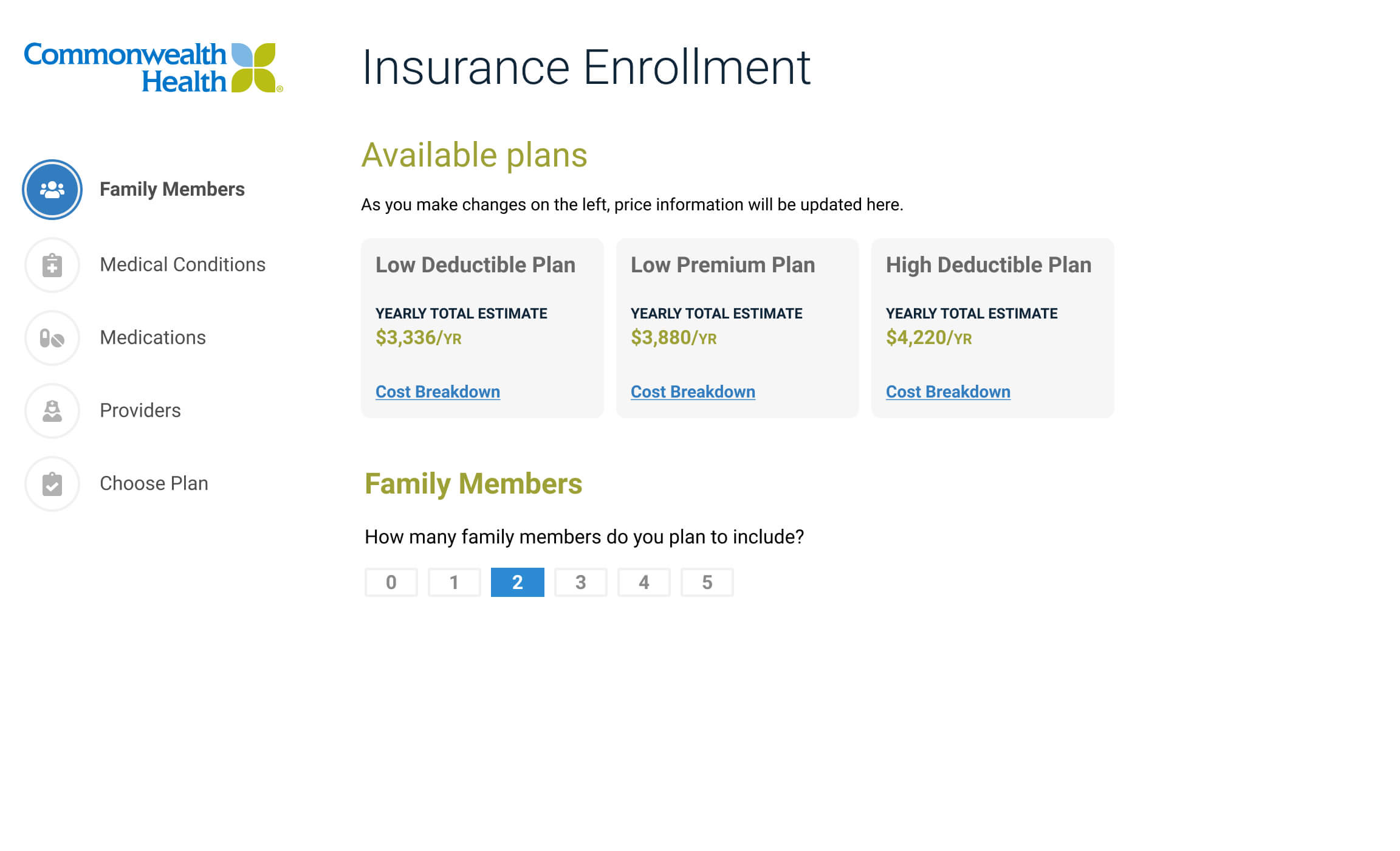Switch to the Providers step label
The image size is (1400, 851).
[x=140, y=411]
